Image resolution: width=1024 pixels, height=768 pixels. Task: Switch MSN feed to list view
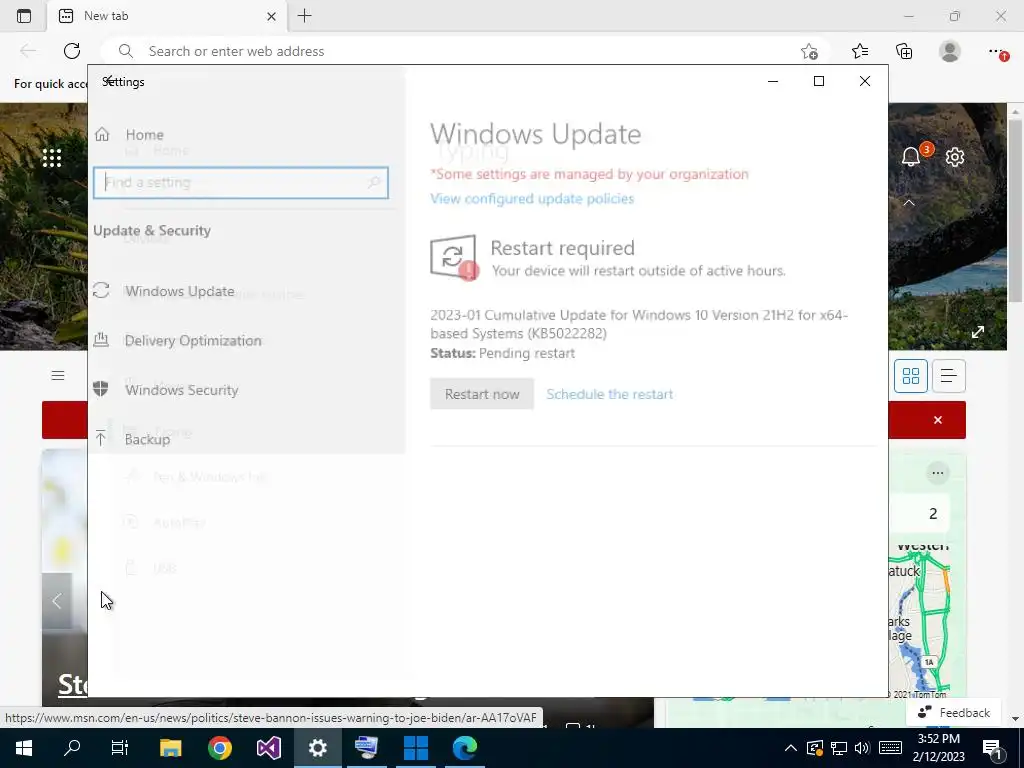pos(948,376)
